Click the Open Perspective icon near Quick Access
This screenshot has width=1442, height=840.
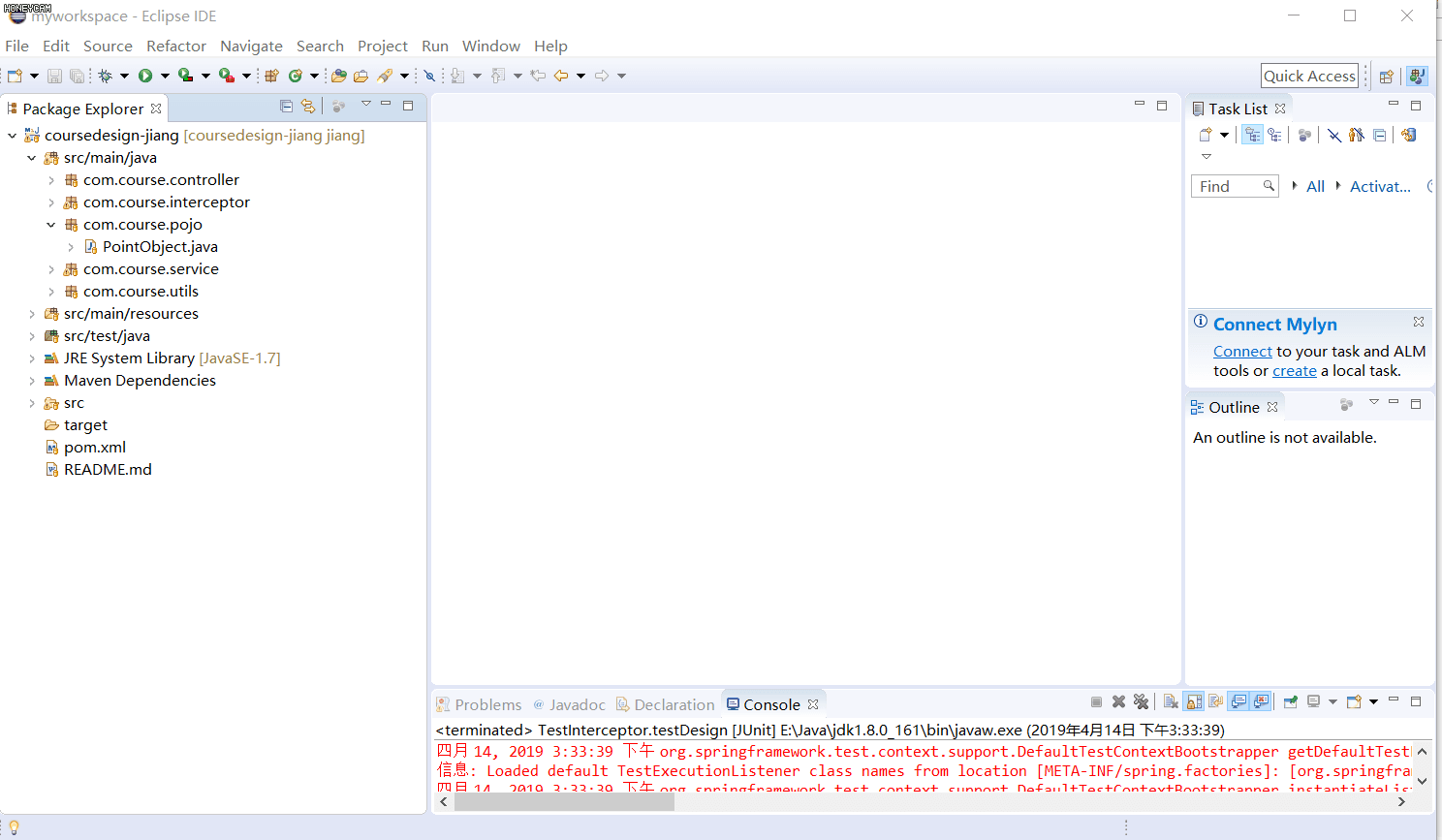1387,77
